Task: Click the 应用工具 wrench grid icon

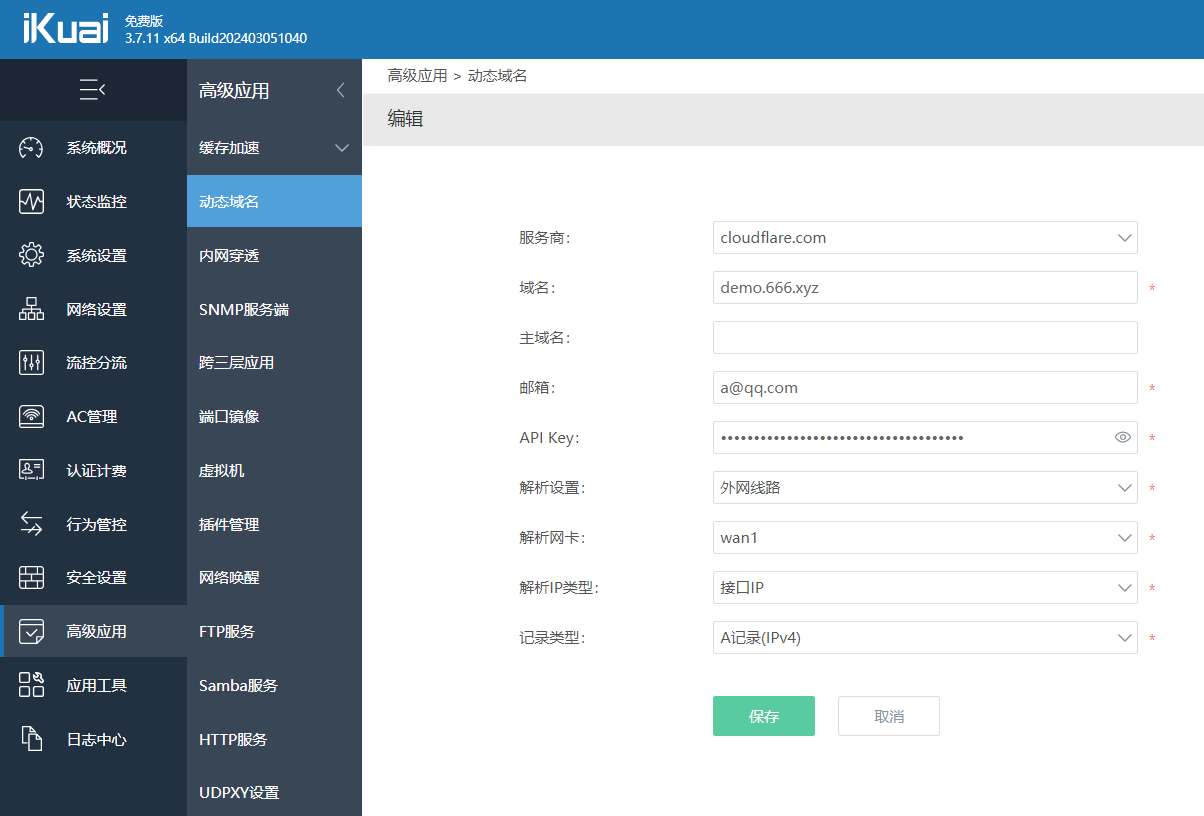Action: [32, 685]
